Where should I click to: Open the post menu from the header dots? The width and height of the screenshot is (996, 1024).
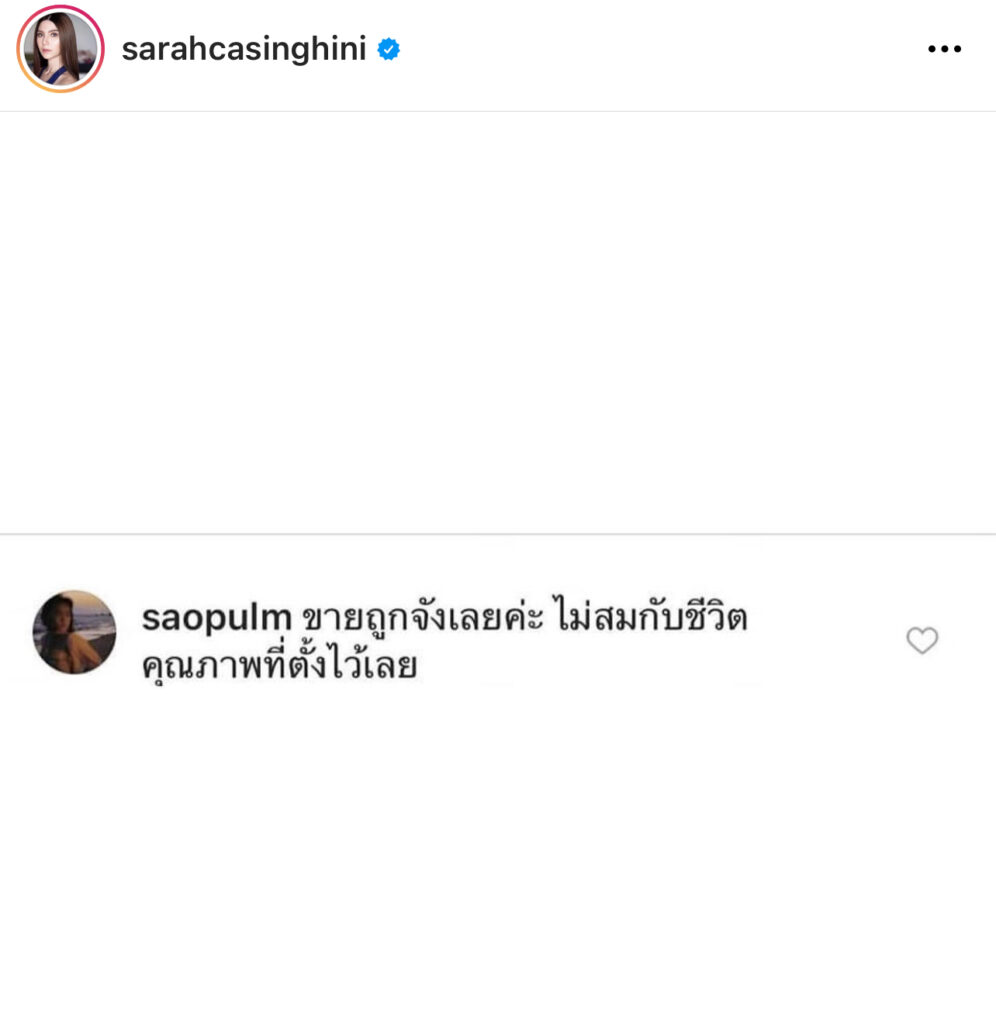point(944,49)
